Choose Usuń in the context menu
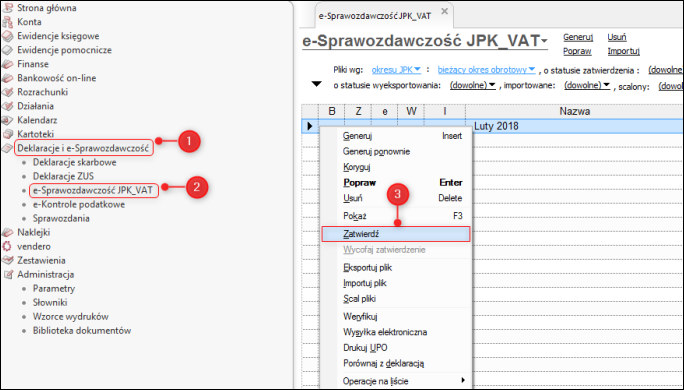The image size is (684, 390). tap(396, 198)
